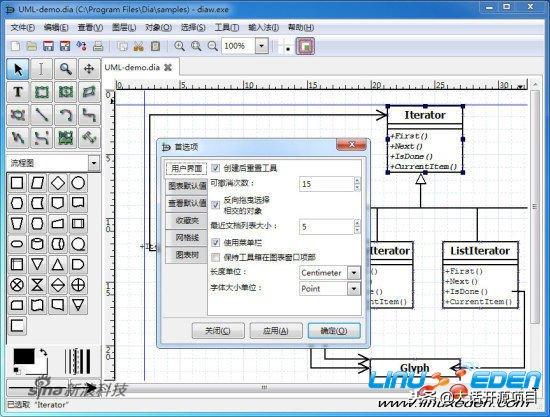
Task: Select the text edit cursor tool
Action: [x=41, y=69]
